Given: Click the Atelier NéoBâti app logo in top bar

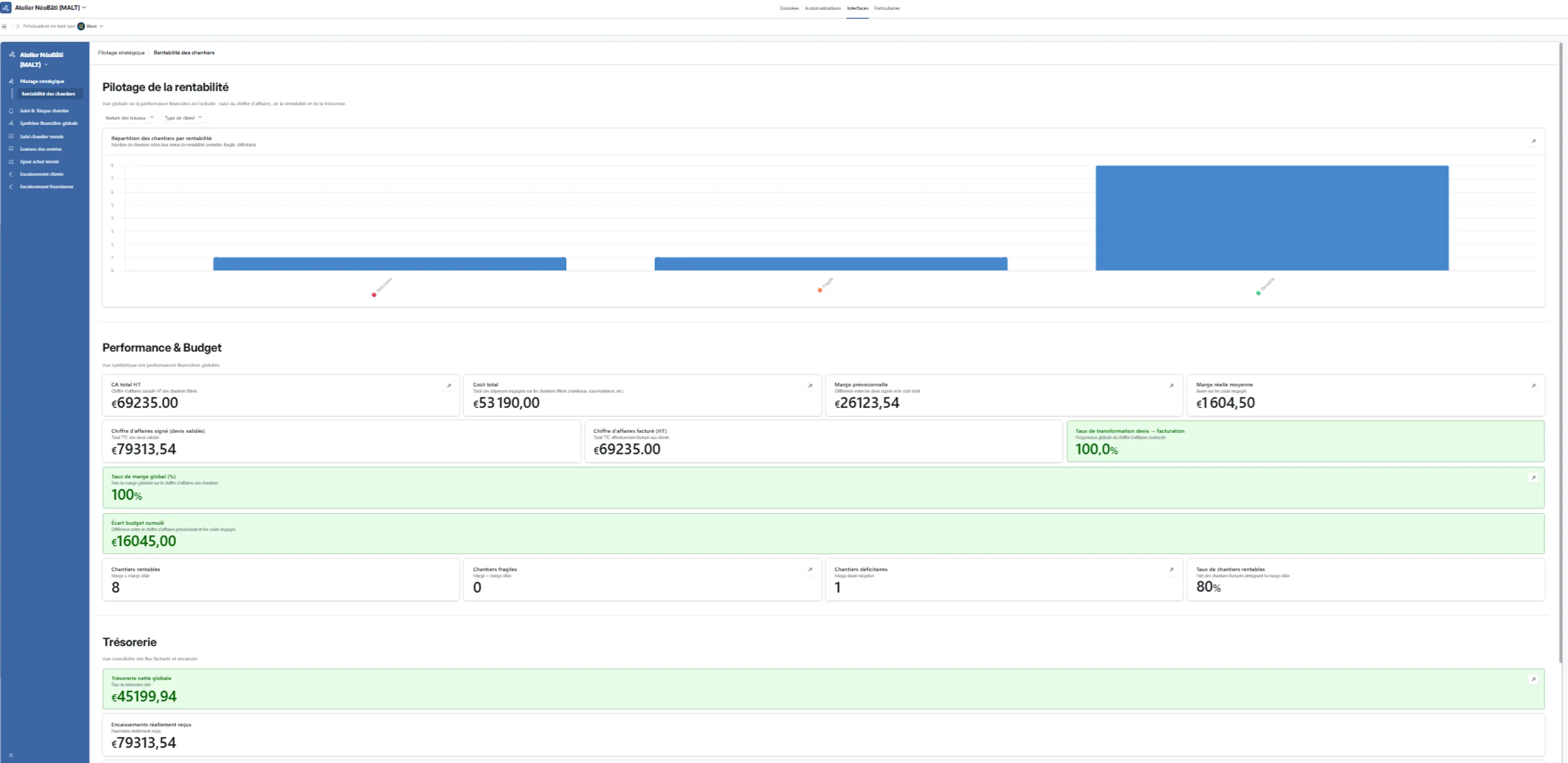Looking at the screenshot, I should [6, 7].
